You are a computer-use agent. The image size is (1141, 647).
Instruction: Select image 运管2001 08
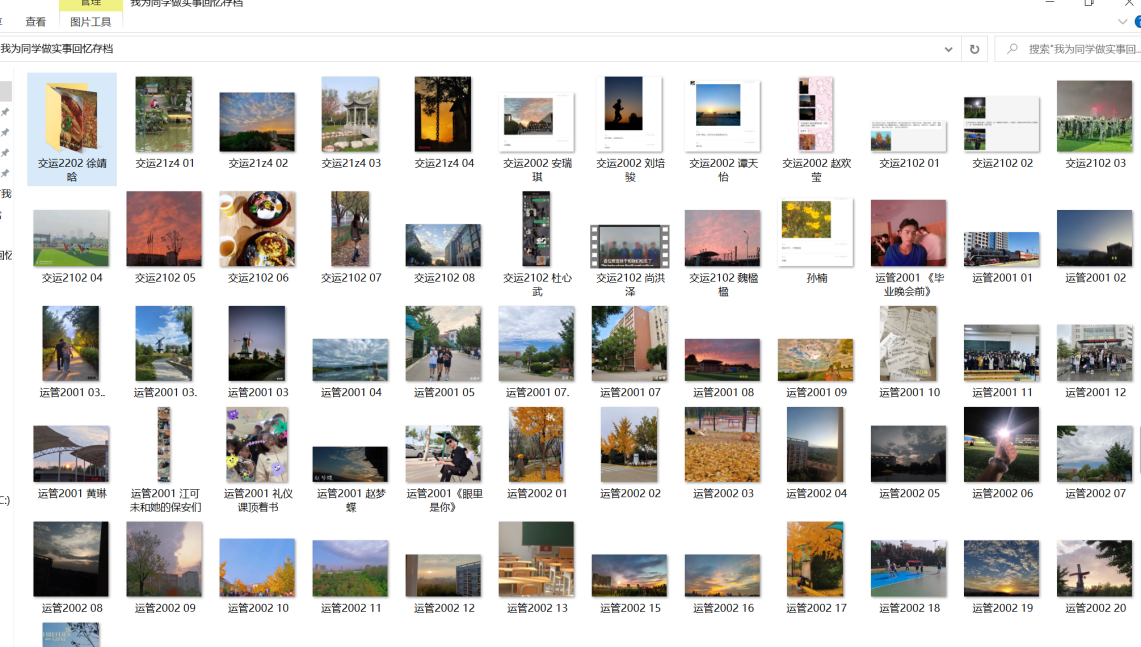[x=723, y=360]
